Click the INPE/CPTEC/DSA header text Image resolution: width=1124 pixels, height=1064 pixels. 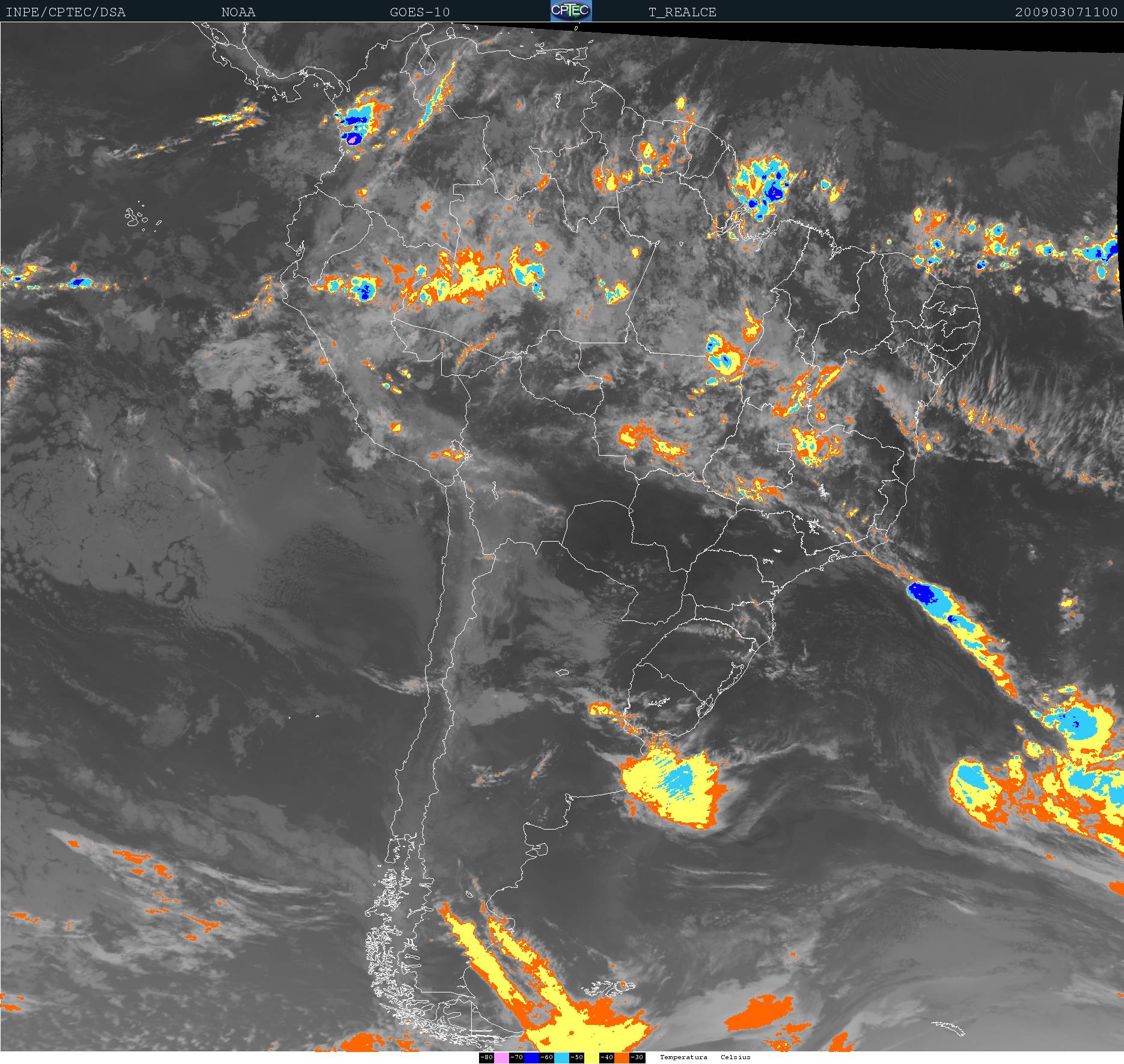coord(66,12)
